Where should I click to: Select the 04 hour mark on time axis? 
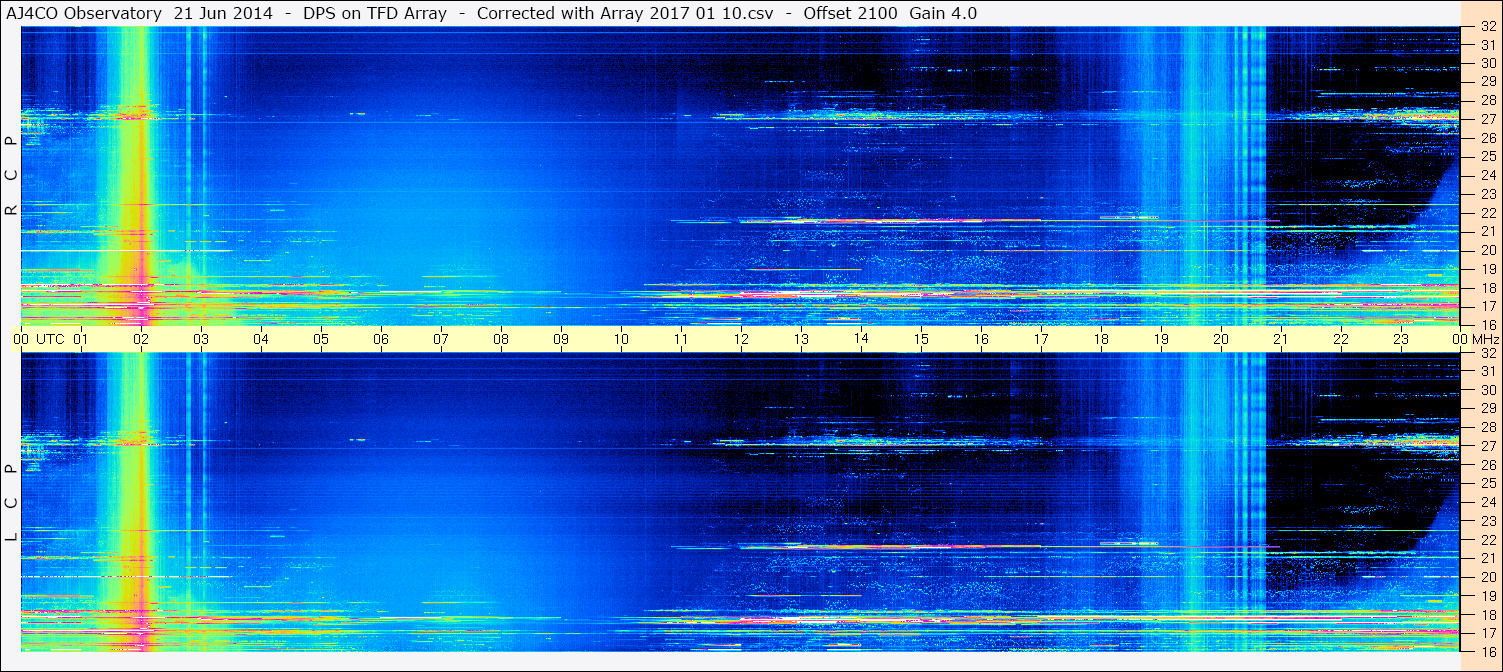(261, 339)
